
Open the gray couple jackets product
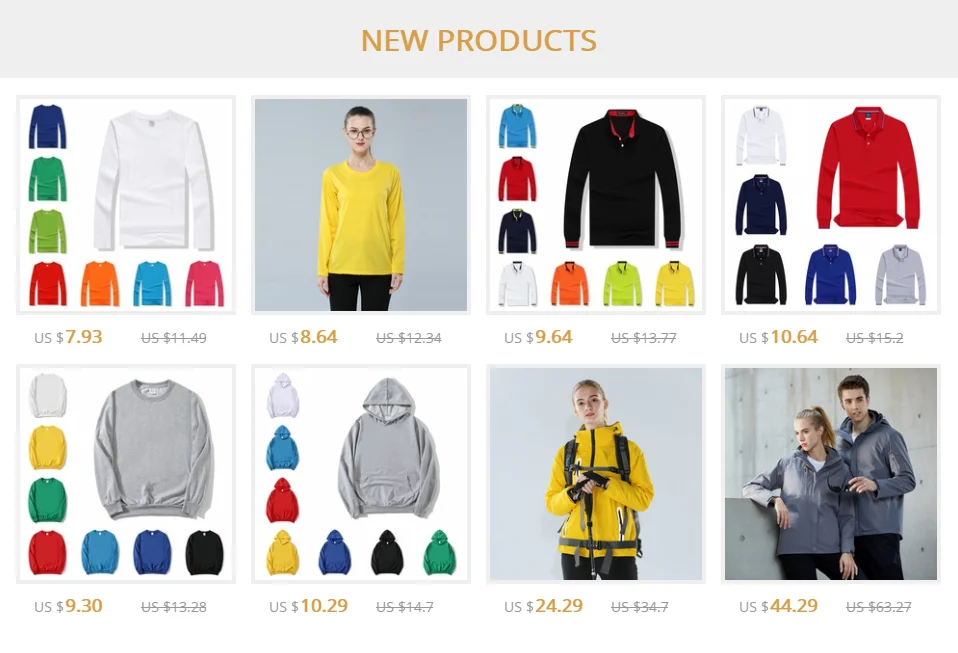[831, 474]
